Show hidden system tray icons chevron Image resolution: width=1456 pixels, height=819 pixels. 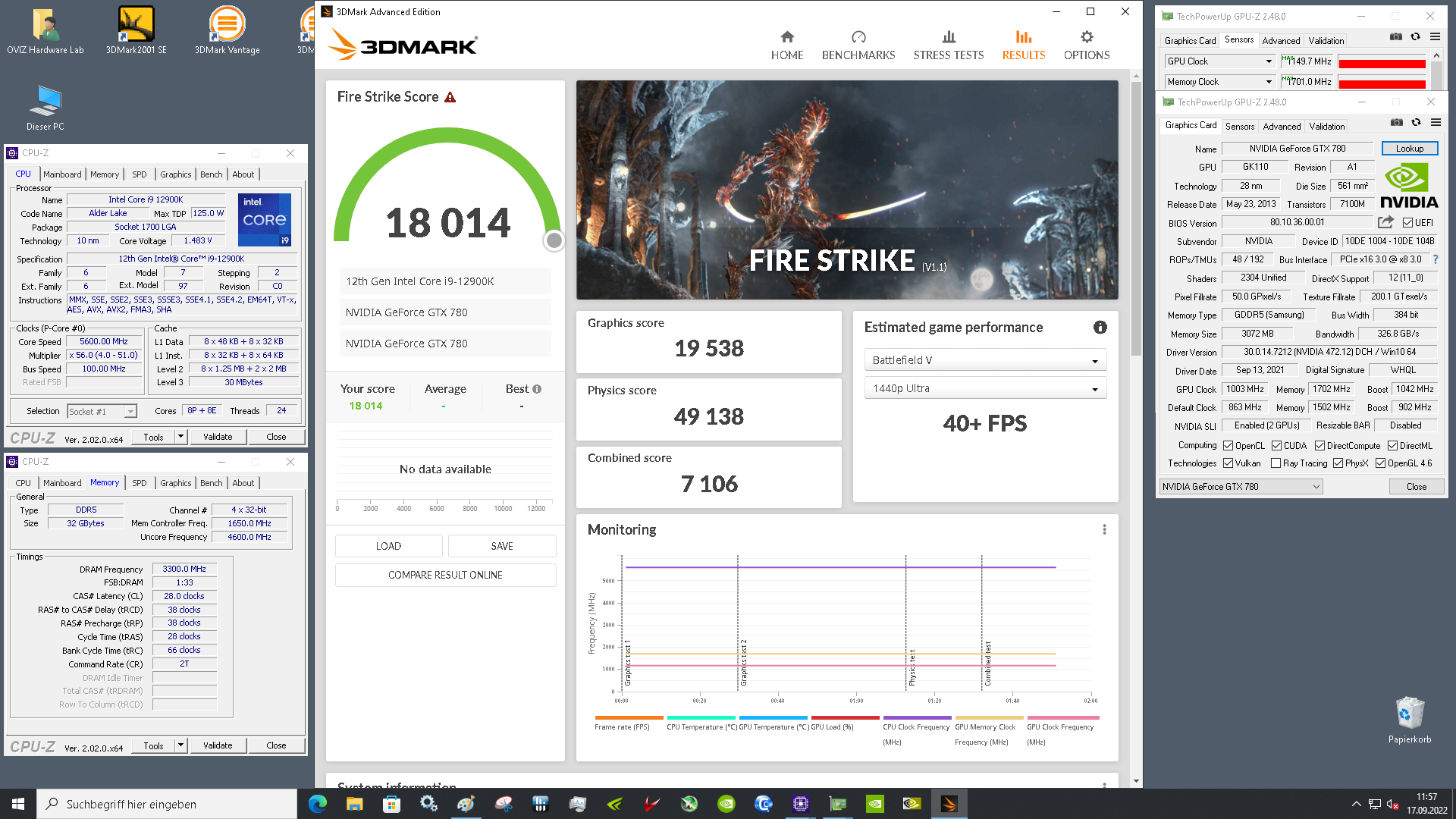pos(1356,804)
